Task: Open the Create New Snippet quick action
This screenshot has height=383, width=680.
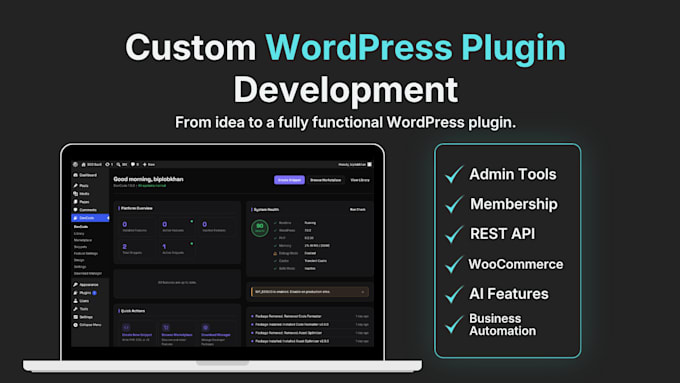Action: (x=137, y=333)
